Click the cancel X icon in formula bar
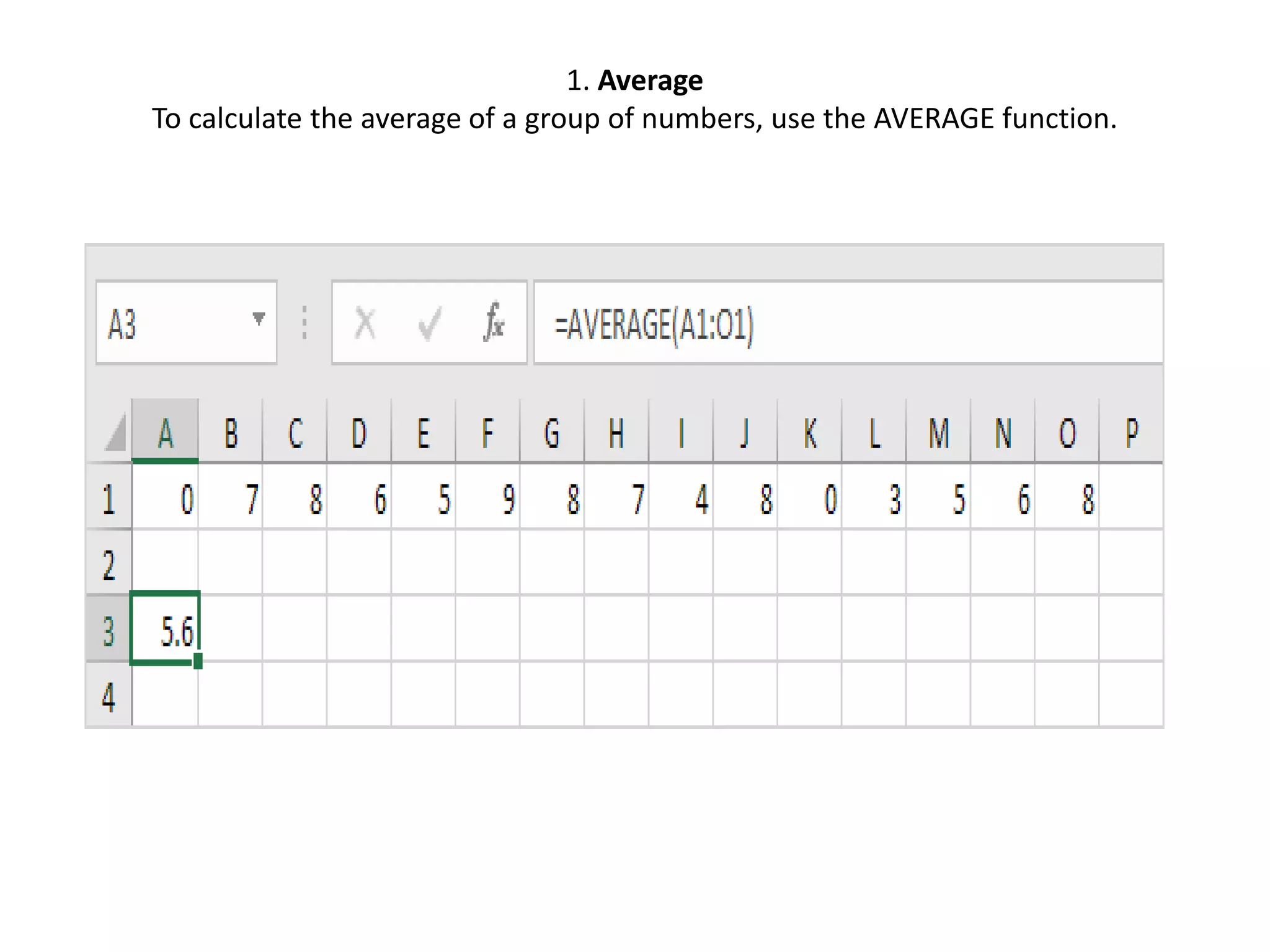The width and height of the screenshot is (1270, 952). point(365,324)
